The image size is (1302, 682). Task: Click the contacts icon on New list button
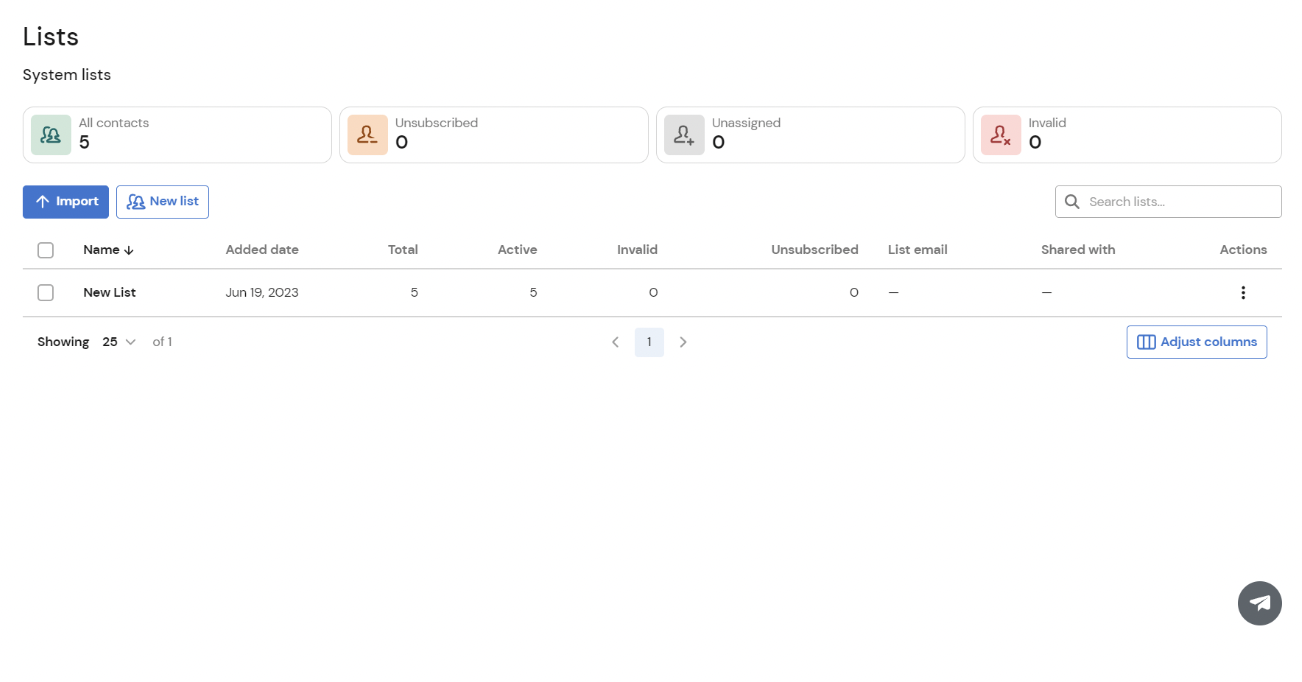[x=135, y=201]
